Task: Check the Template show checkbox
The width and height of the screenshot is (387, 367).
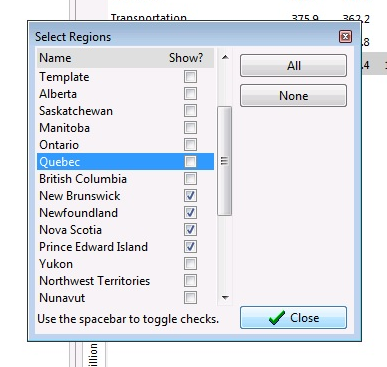Action: [190, 77]
